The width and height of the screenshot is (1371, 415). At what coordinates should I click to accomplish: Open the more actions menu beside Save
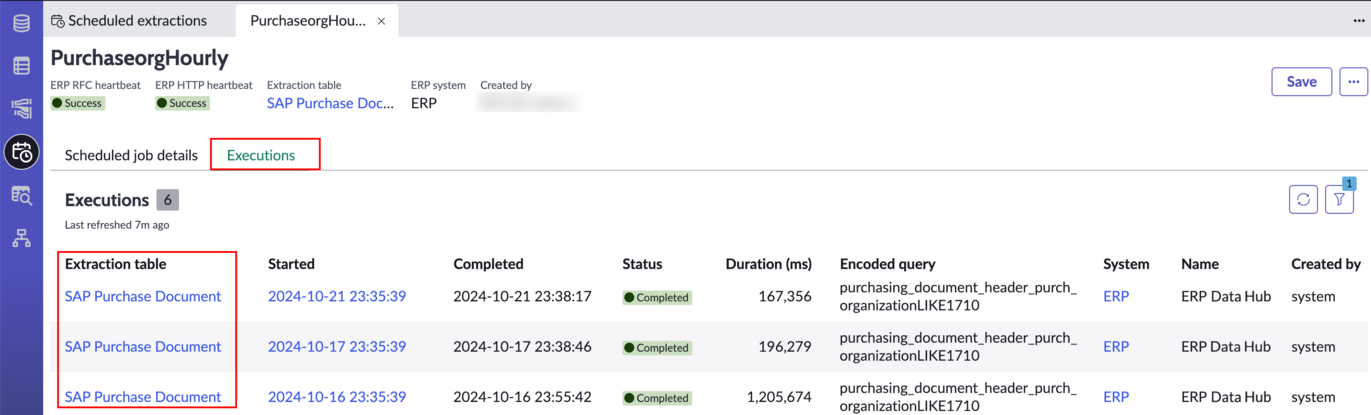coord(1353,82)
